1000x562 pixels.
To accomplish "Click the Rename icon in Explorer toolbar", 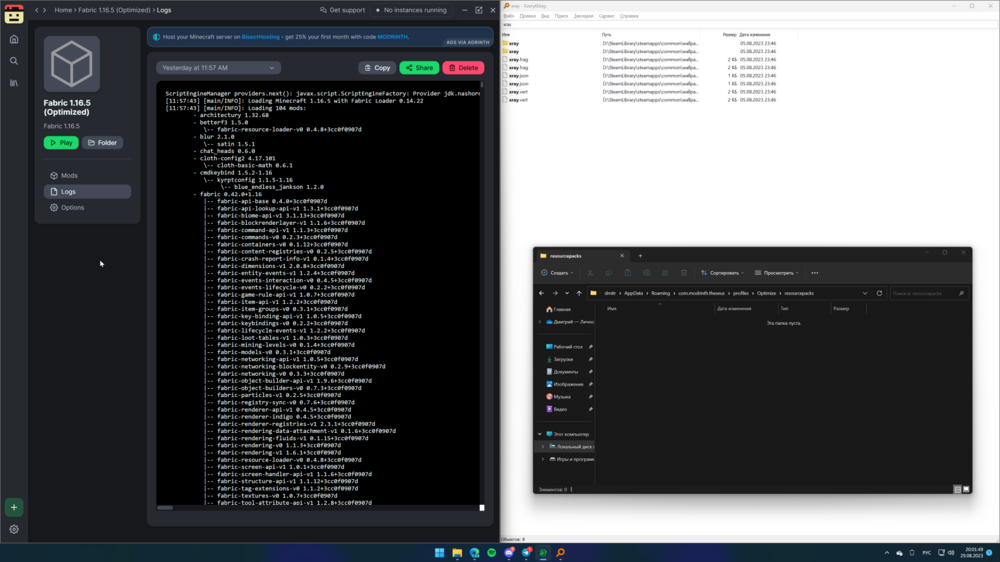I will [646, 273].
